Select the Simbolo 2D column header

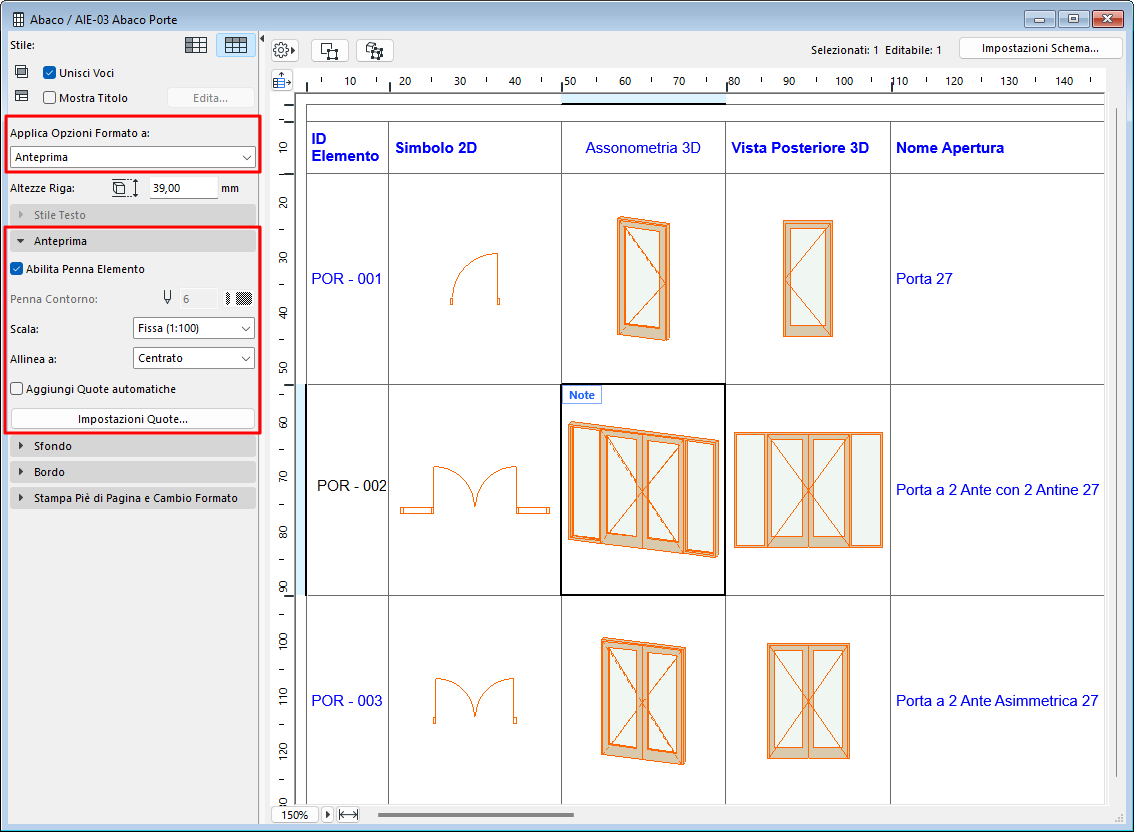pyautogui.click(x=436, y=148)
